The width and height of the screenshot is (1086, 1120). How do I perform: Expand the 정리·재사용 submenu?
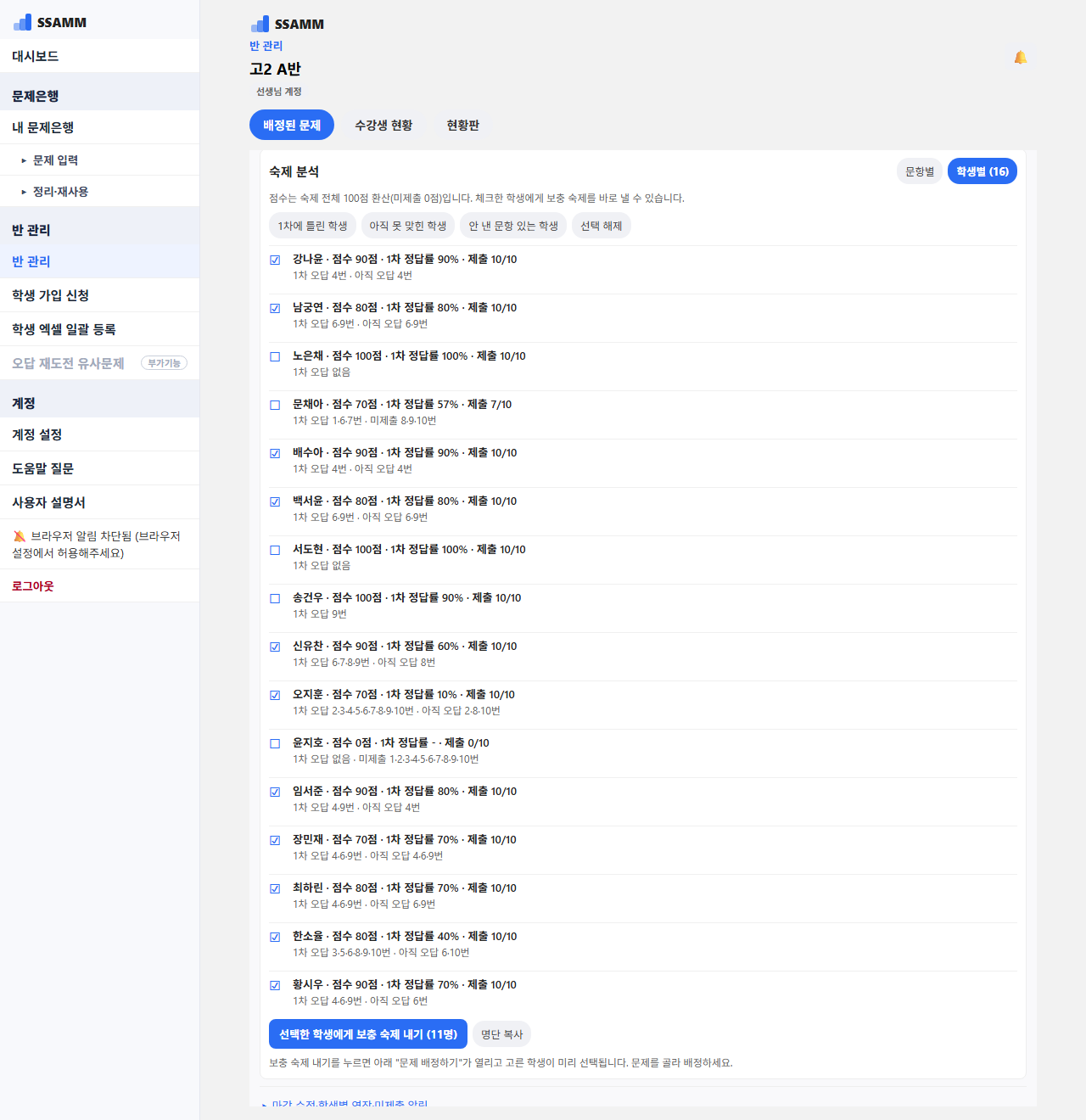coord(99,191)
